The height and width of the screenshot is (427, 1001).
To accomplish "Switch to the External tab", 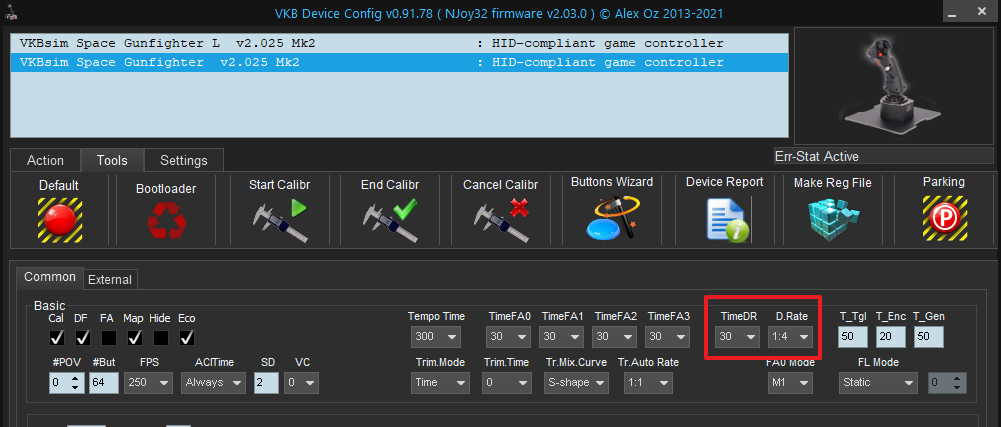I will tap(110, 279).
